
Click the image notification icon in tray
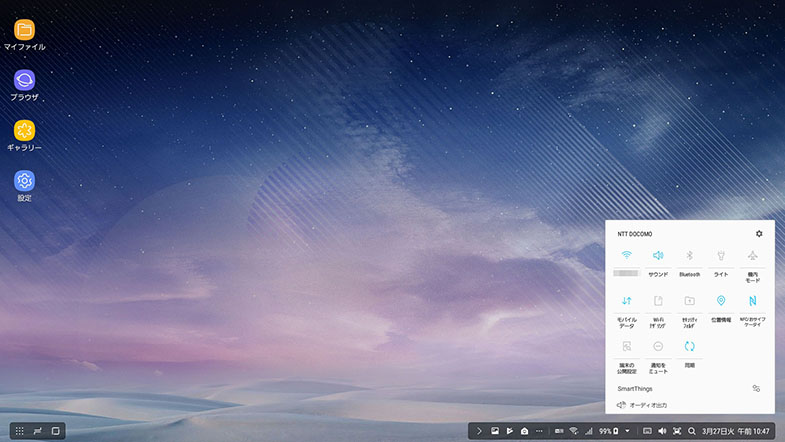click(x=495, y=431)
